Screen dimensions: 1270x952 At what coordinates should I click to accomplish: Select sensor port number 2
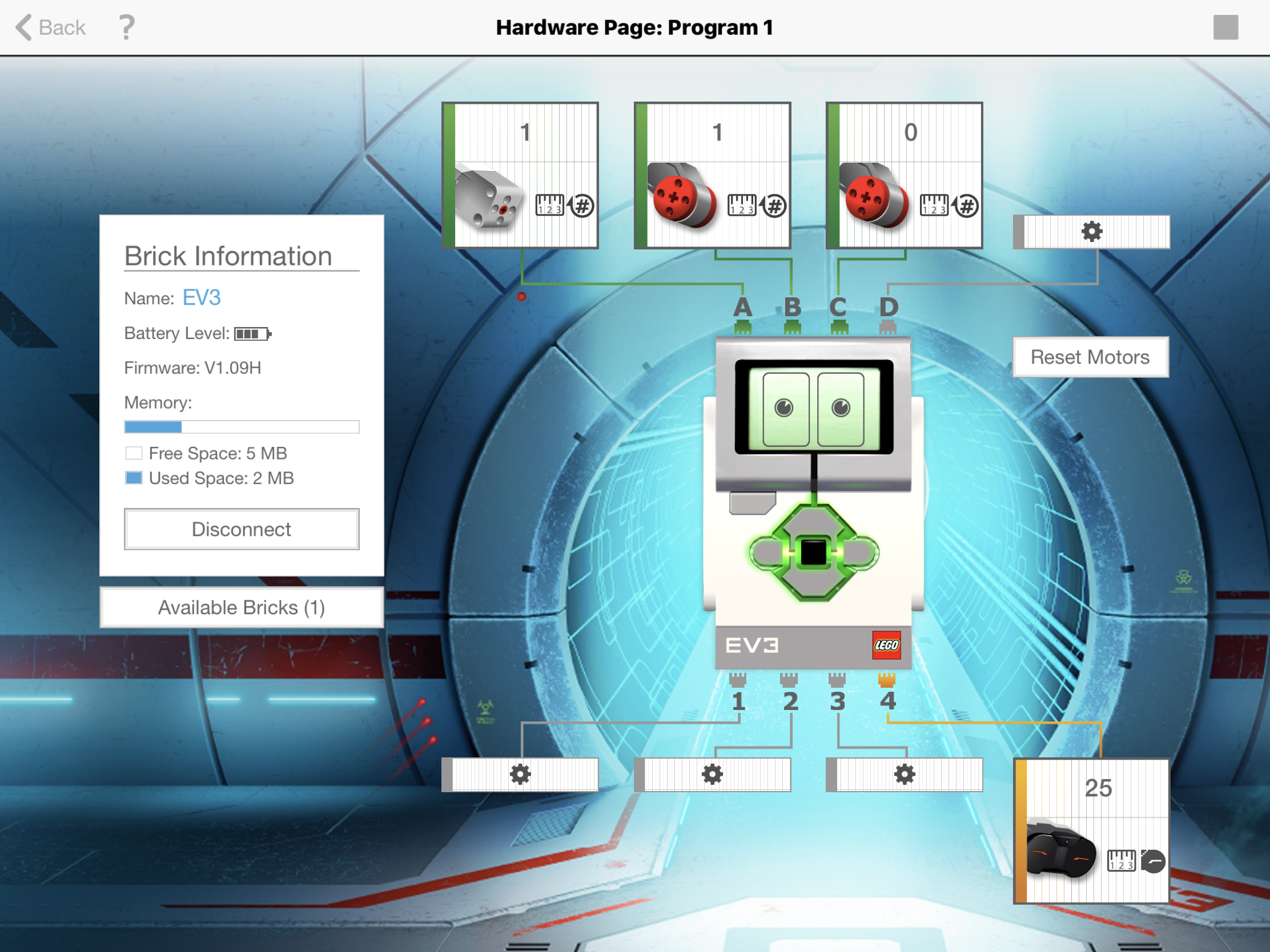point(790,701)
